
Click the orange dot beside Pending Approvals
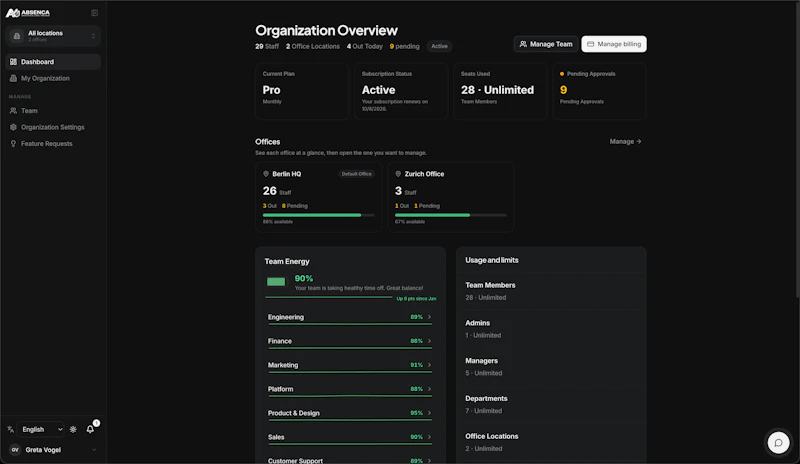pos(562,74)
